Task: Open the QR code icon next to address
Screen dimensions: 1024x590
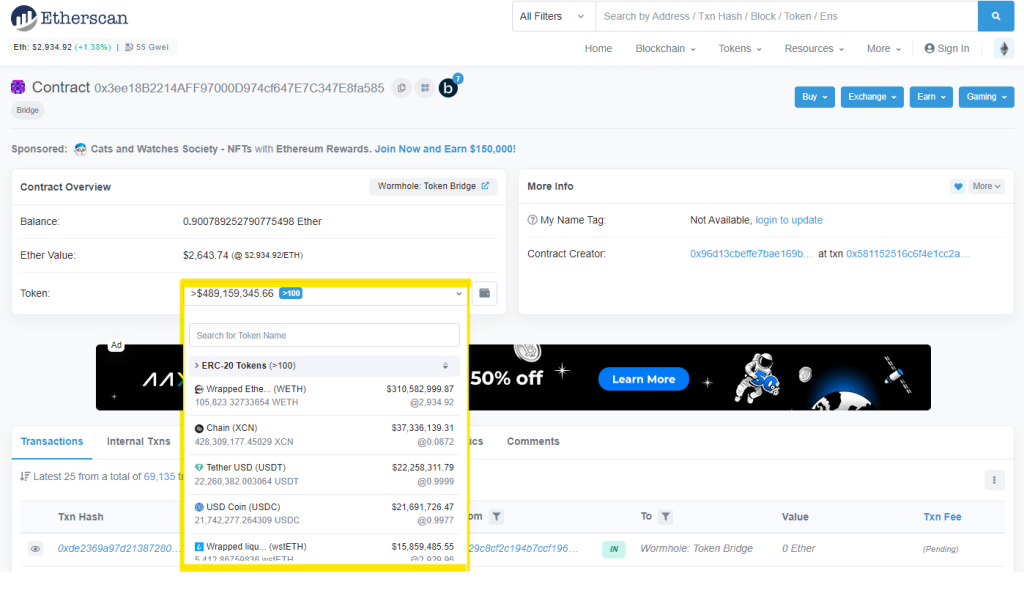Action: (425, 88)
